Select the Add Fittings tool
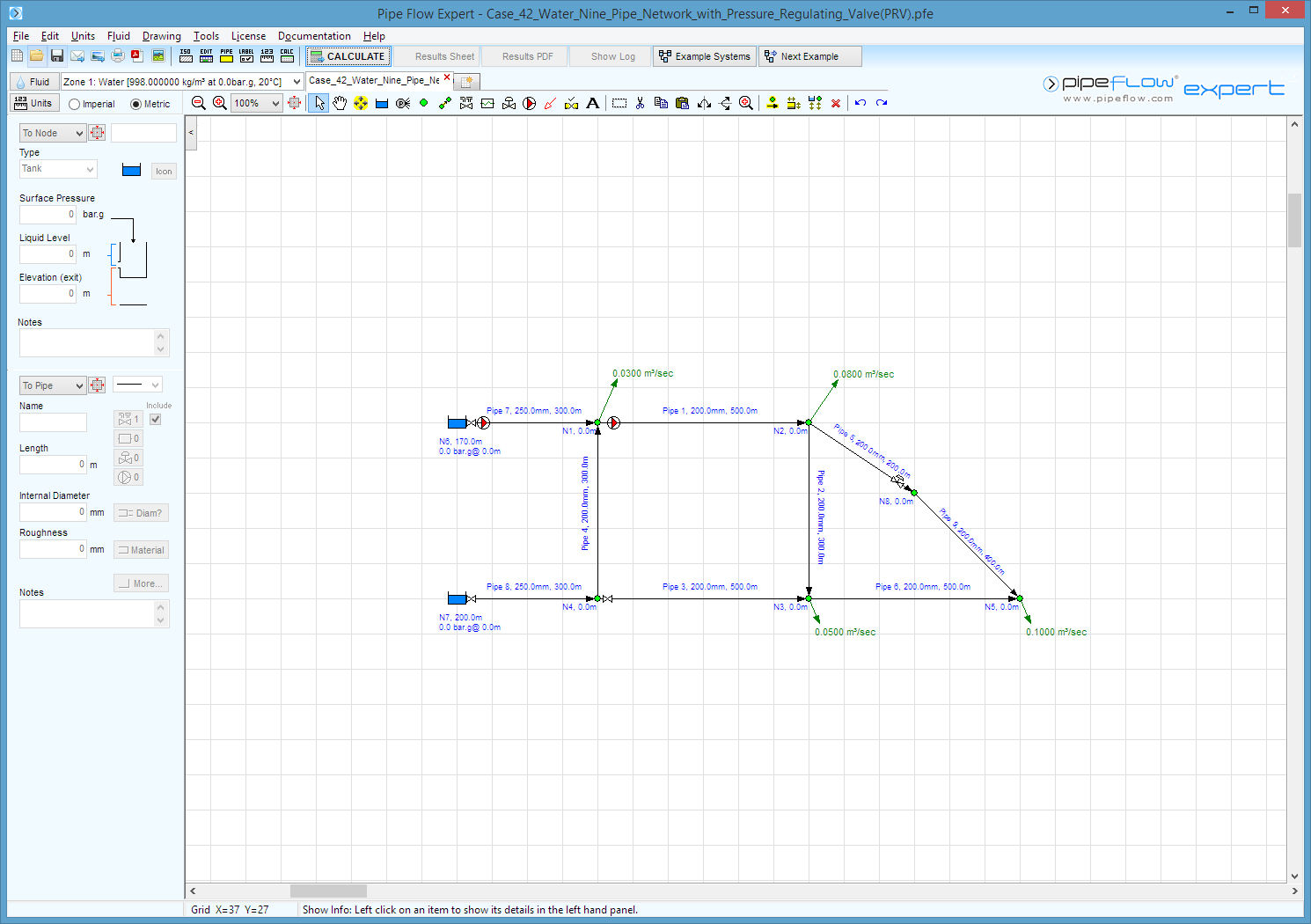 click(x=466, y=103)
